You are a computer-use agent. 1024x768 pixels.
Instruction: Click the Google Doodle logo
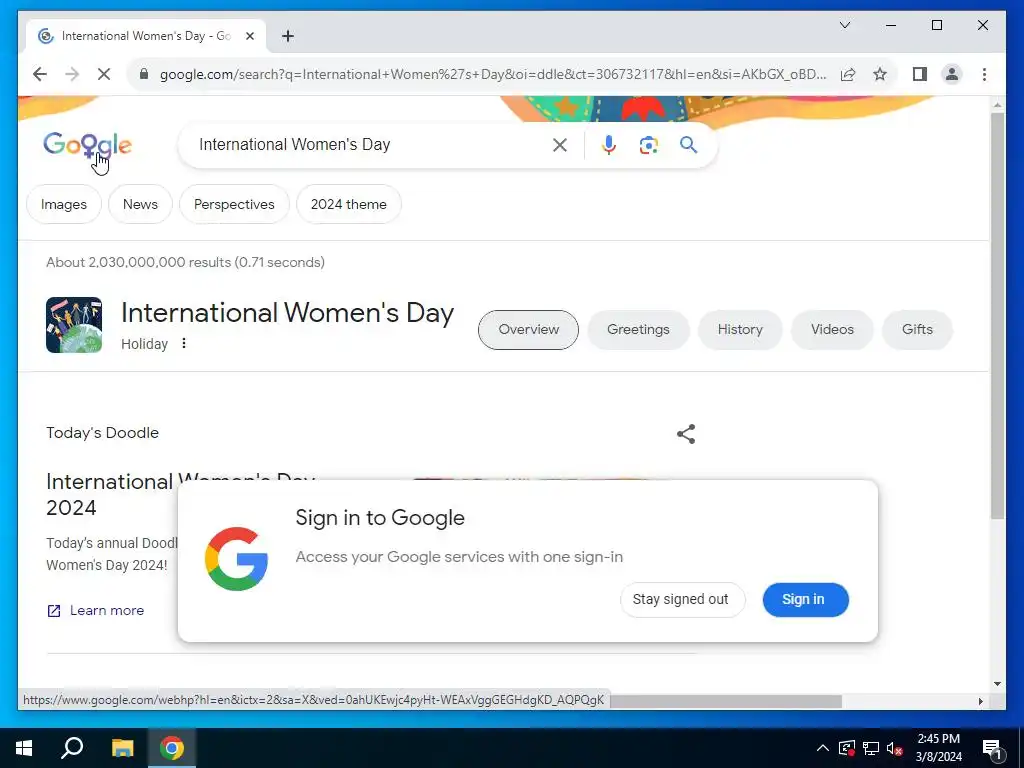pyautogui.click(x=88, y=145)
